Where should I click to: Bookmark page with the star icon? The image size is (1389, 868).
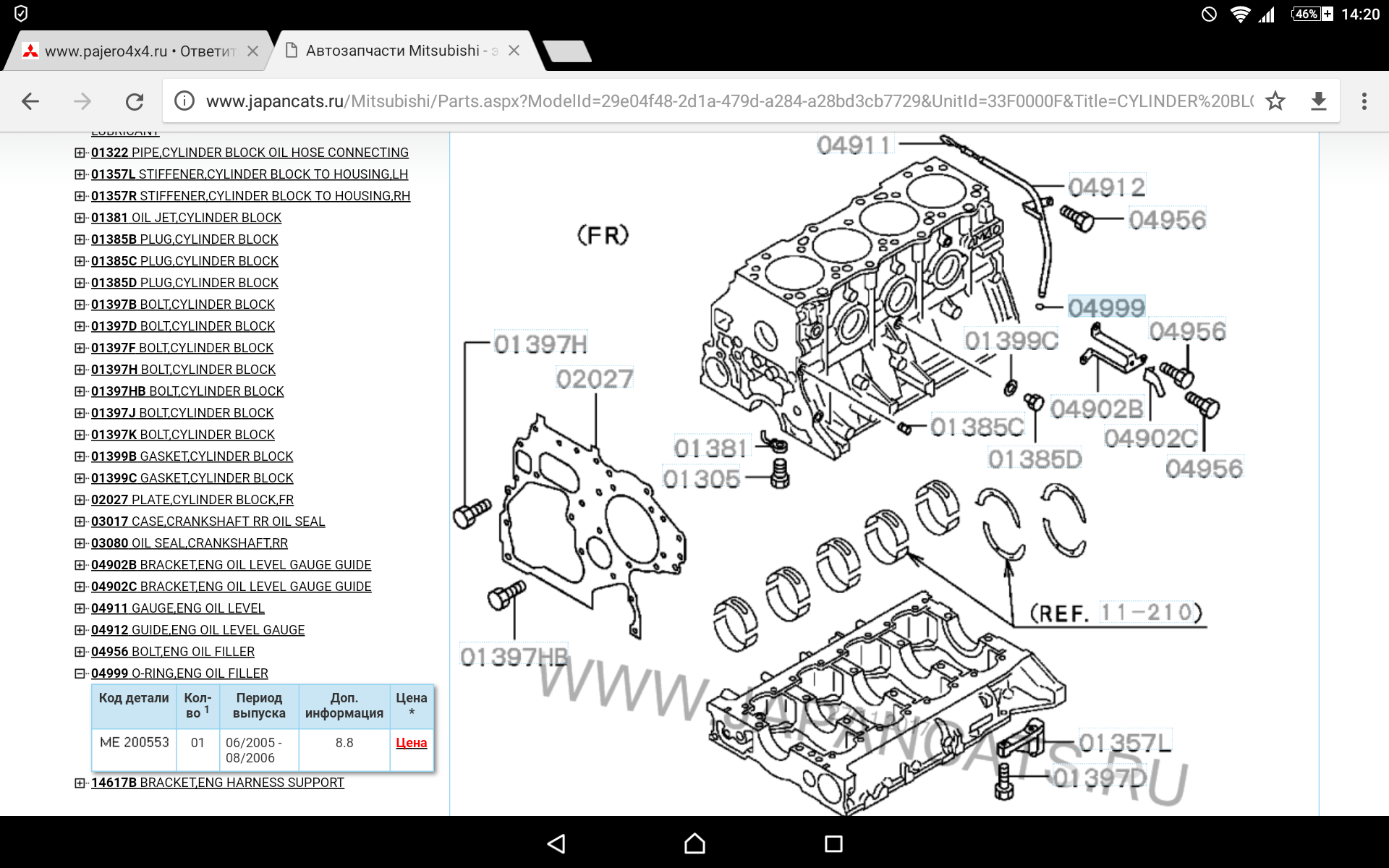coord(1275,101)
